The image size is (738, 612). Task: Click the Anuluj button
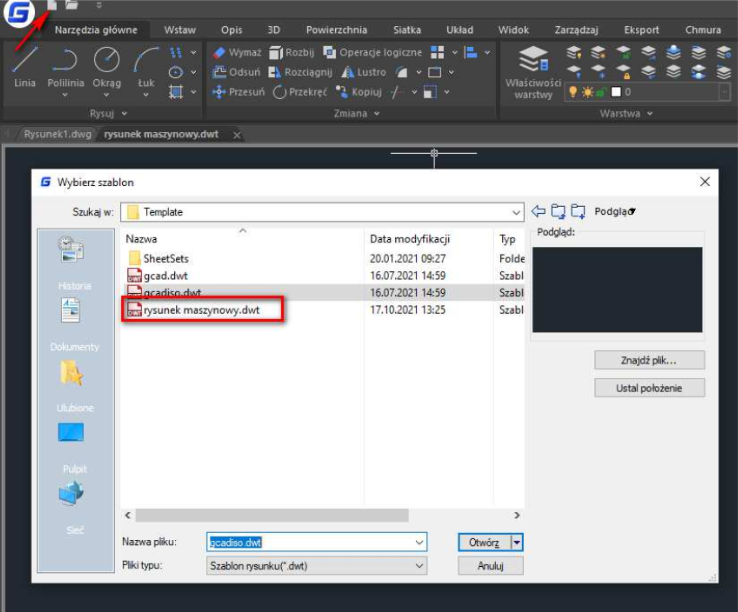[x=490, y=565]
